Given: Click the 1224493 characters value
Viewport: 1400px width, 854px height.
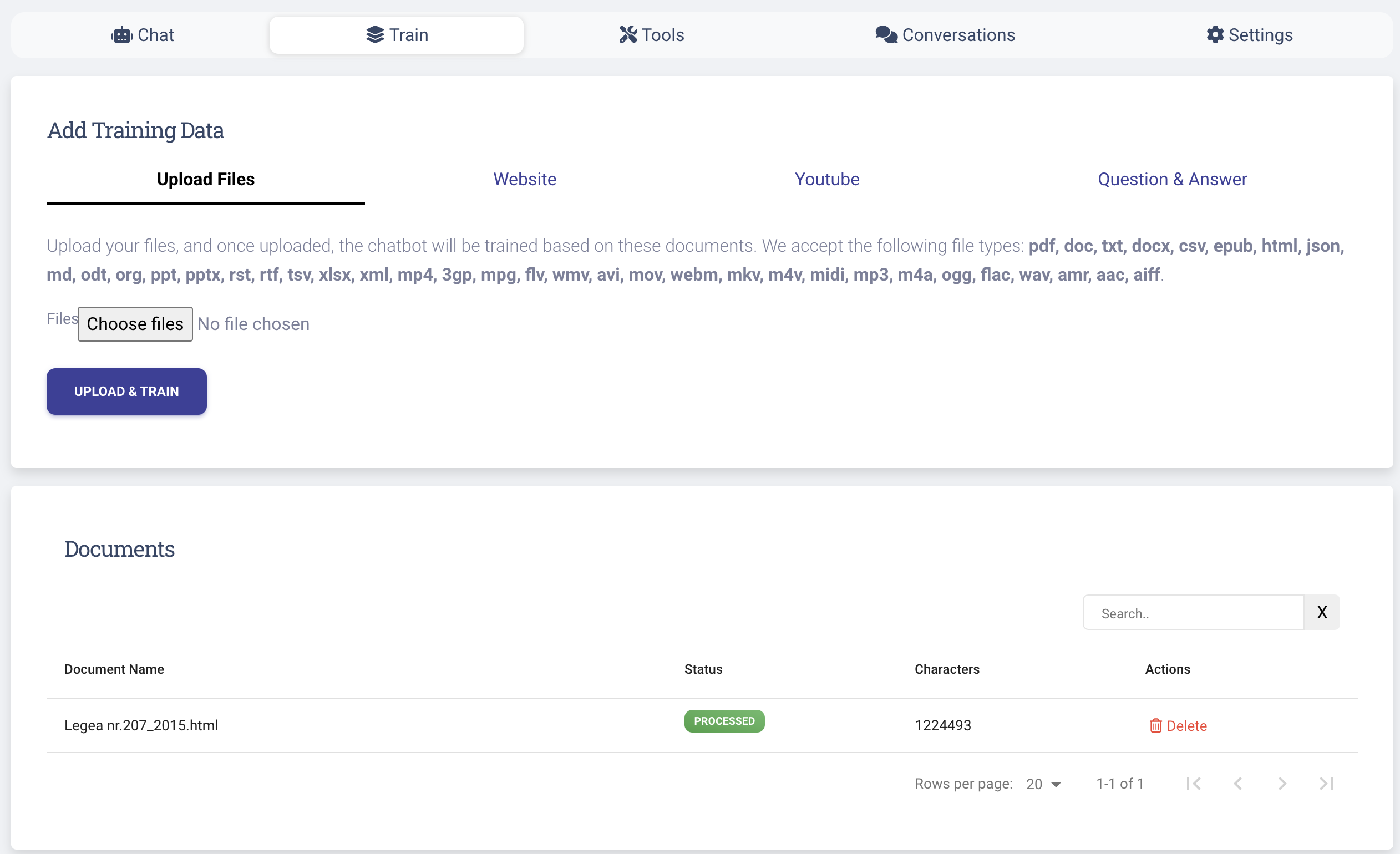Looking at the screenshot, I should tap(942, 725).
